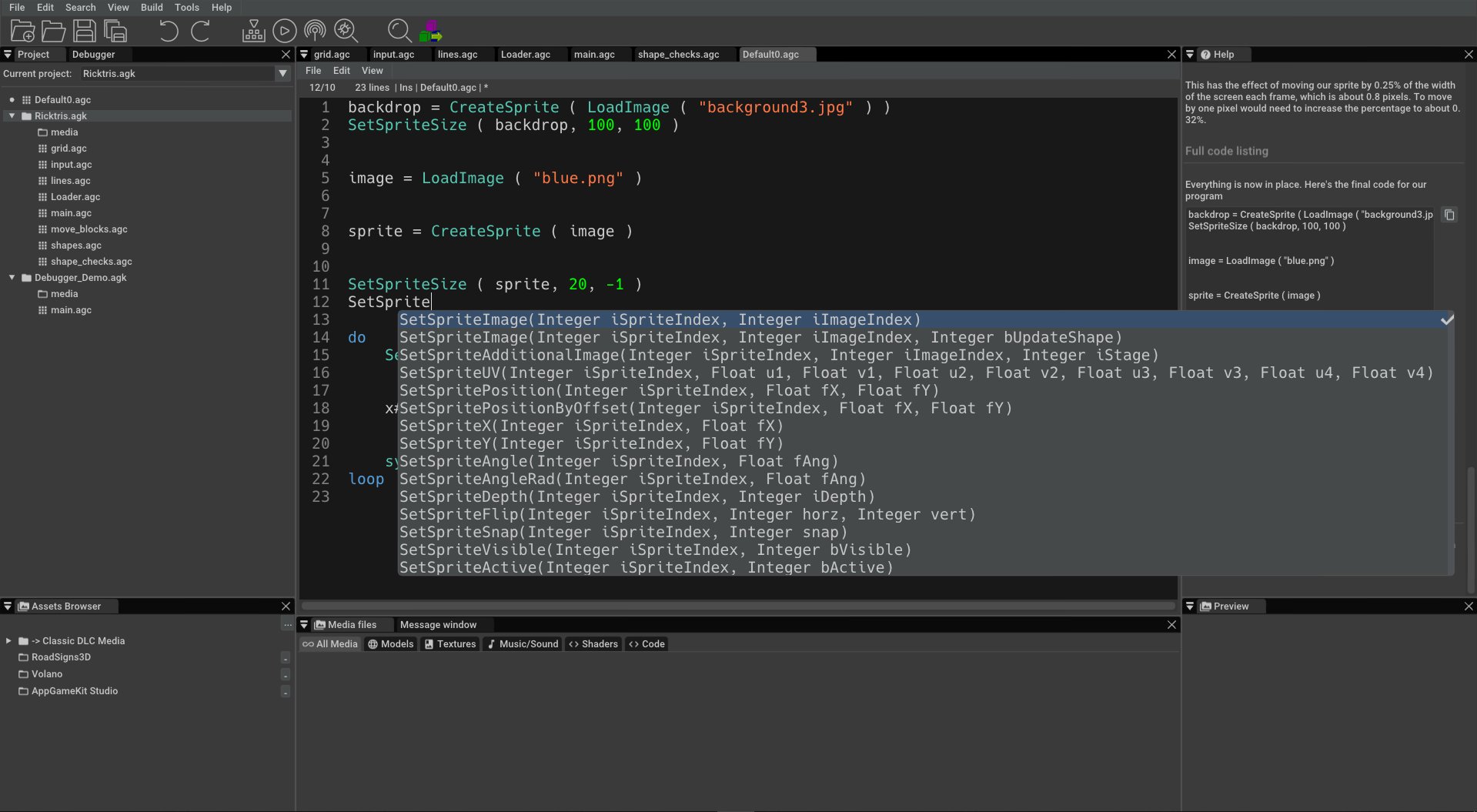
Task: Broadcast the app to devices
Action: pyautogui.click(x=315, y=31)
